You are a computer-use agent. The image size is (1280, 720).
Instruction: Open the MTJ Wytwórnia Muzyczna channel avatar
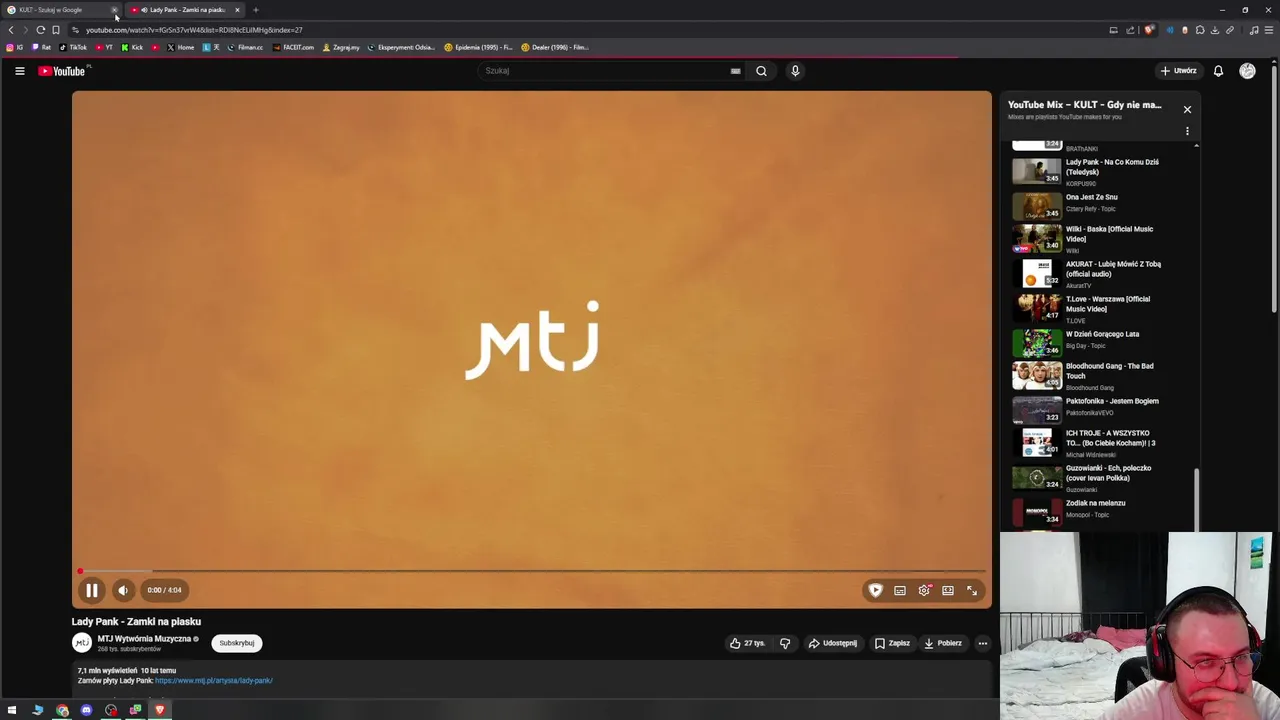tap(82, 643)
